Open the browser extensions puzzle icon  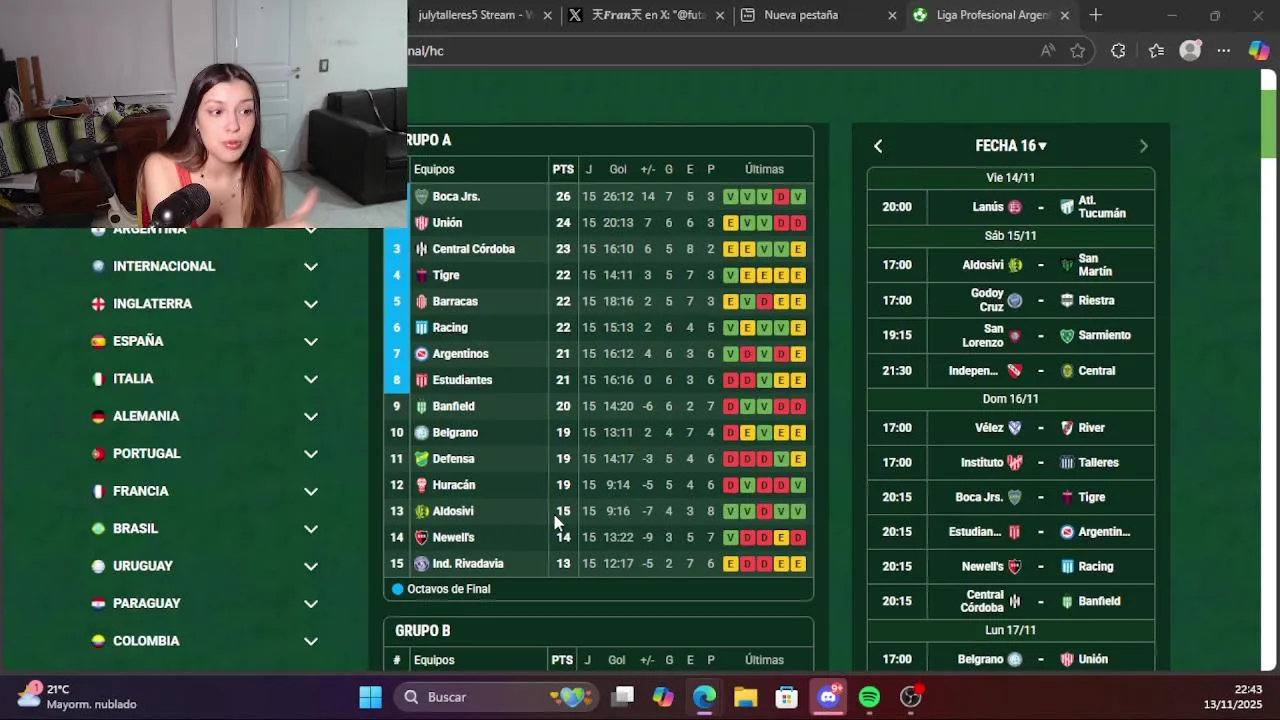click(1118, 51)
